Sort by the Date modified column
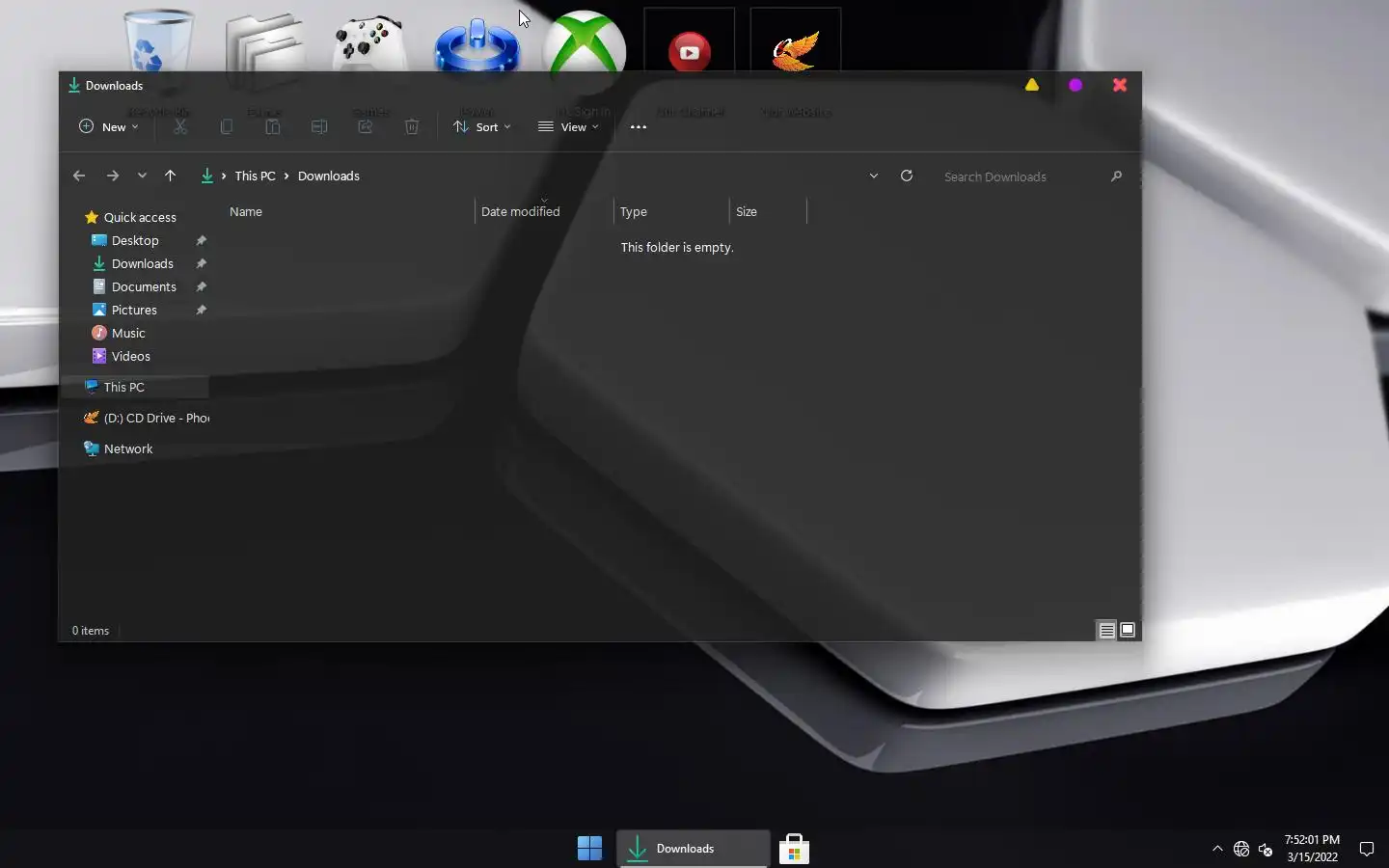This screenshot has height=868, width=1389. click(544, 211)
